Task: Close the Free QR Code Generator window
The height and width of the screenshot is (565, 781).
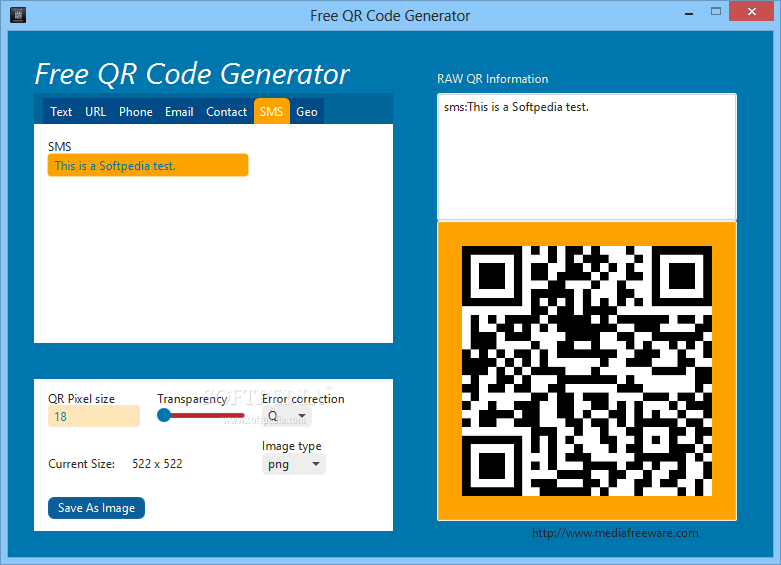Action: (x=752, y=11)
